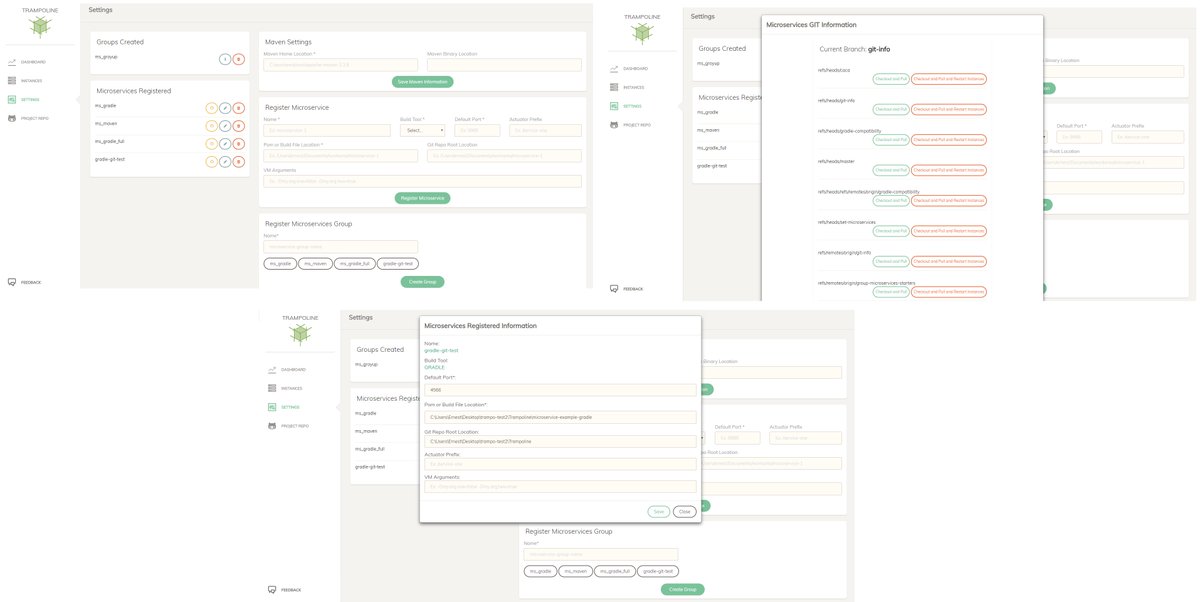The image size is (1200, 602).
Task: Click group Name field in the dialog-free Settings window
Action: [x=341, y=246]
